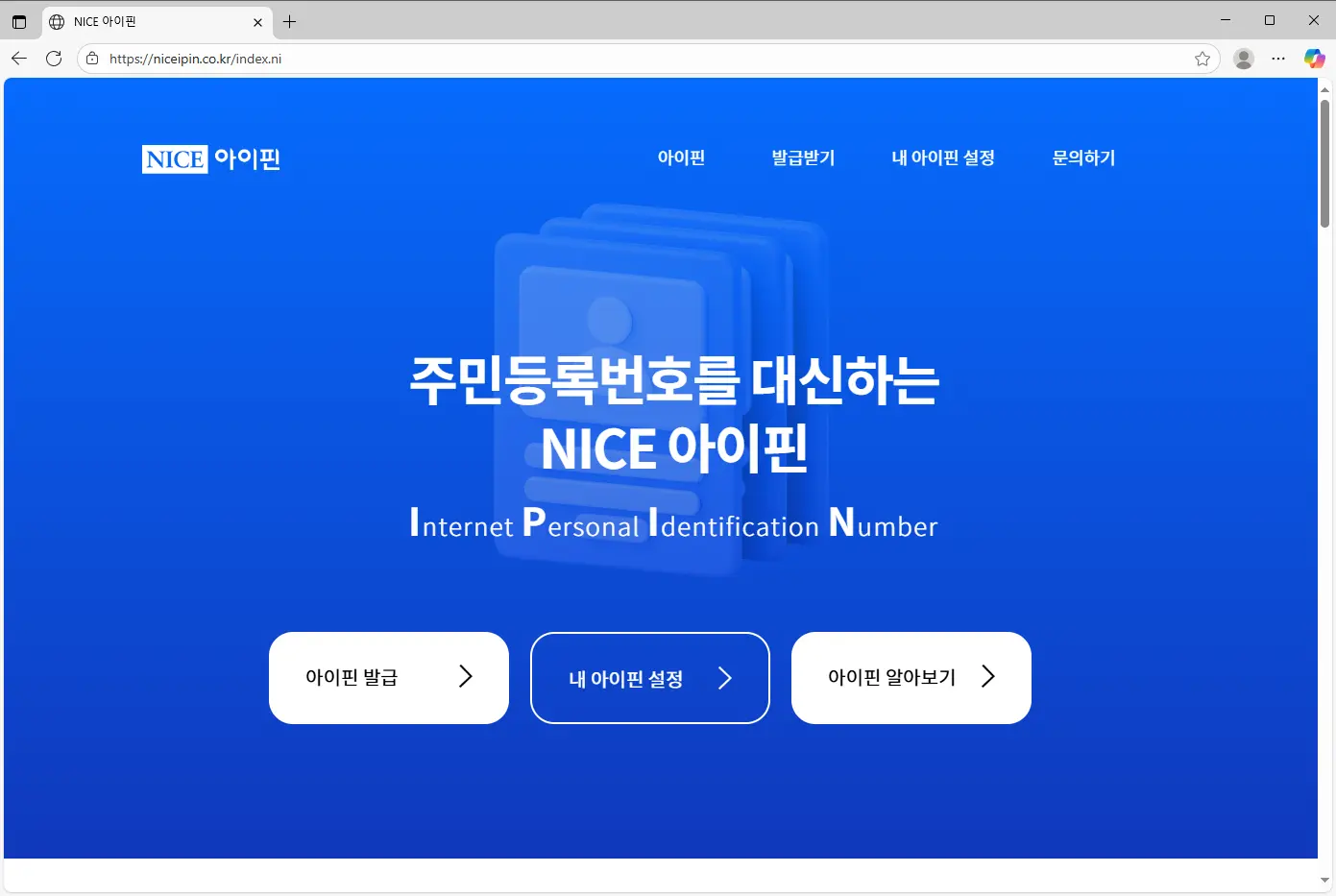Open the 문의하기 menu item
1336x896 pixels.
pyautogui.click(x=1083, y=157)
